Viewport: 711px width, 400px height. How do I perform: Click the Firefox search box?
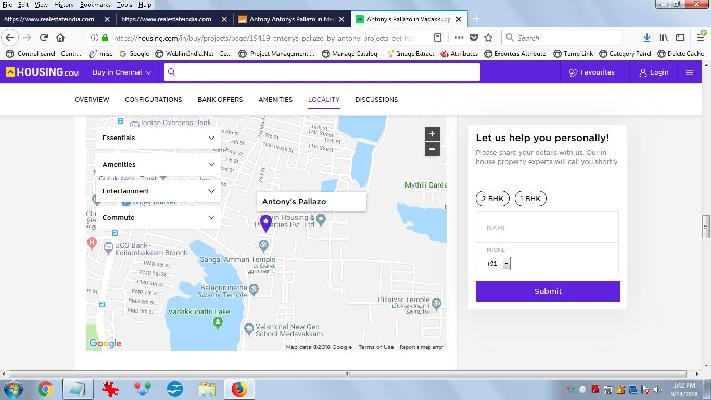[562, 38]
